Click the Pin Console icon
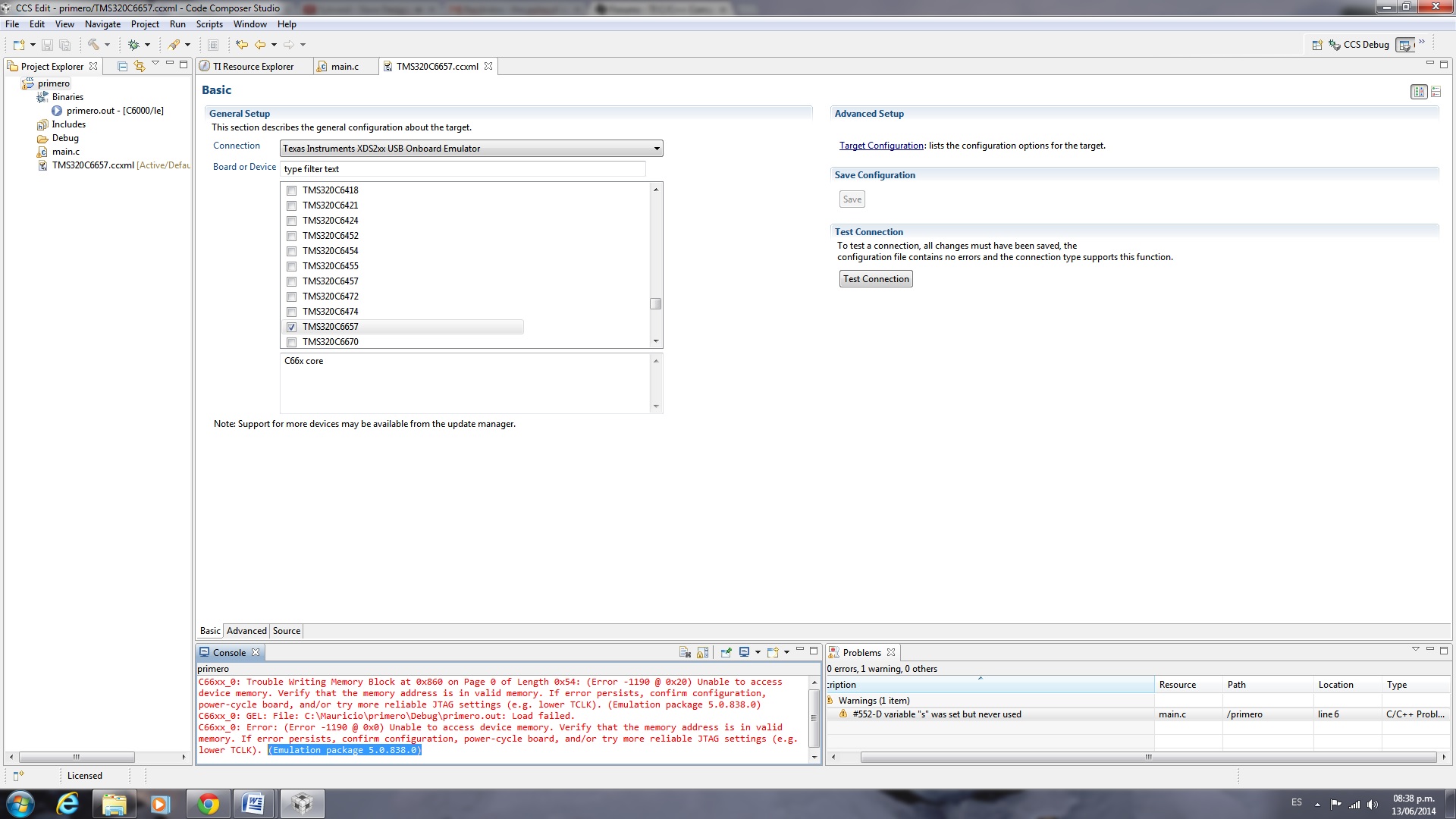The width and height of the screenshot is (1456, 819). point(726,652)
